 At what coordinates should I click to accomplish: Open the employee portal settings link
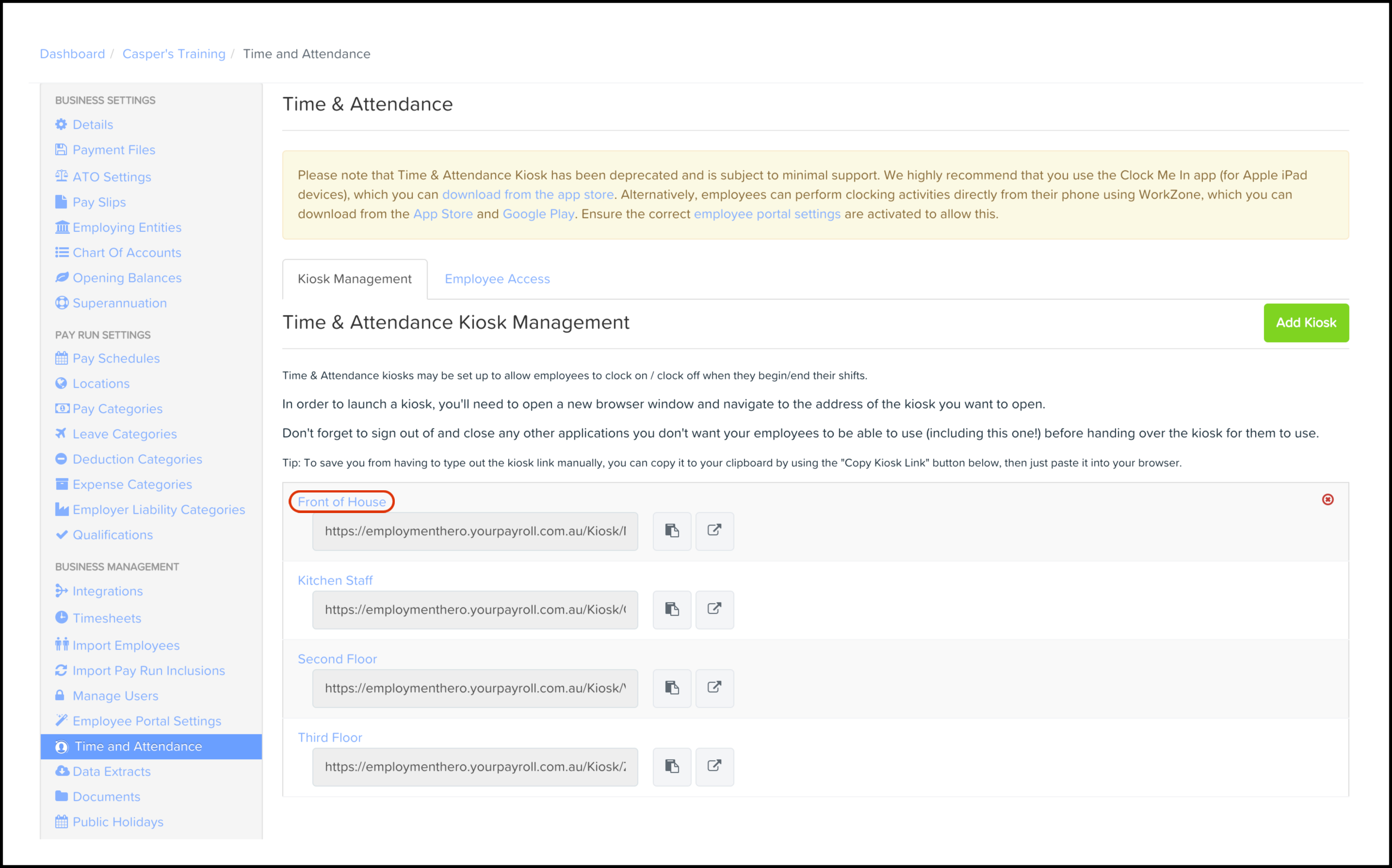[767, 214]
